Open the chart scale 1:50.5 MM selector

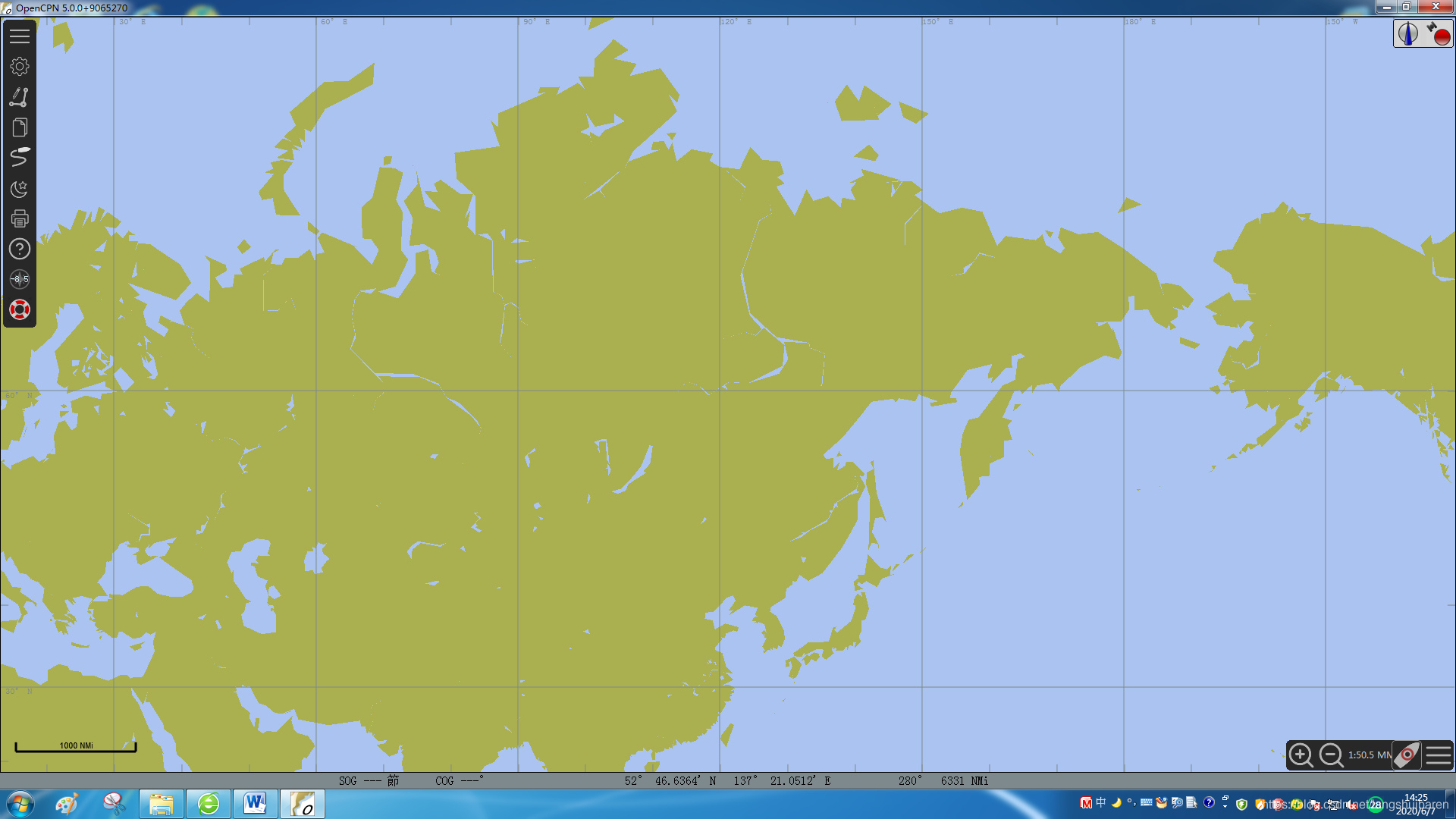1369,755
